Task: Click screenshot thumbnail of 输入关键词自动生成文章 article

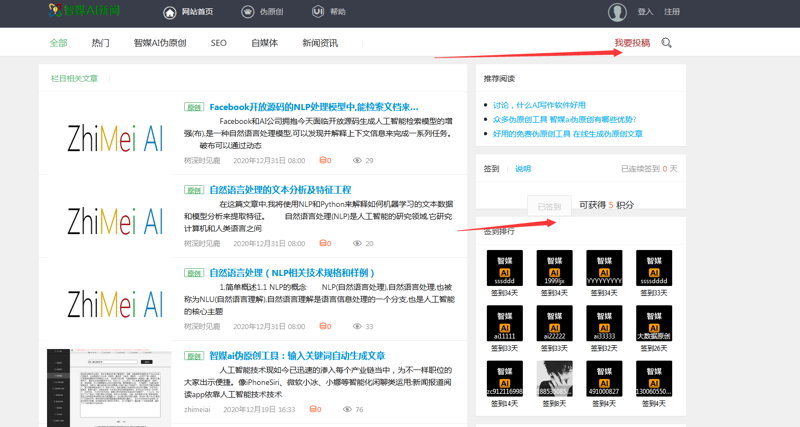Action: [x=109, y=388]
